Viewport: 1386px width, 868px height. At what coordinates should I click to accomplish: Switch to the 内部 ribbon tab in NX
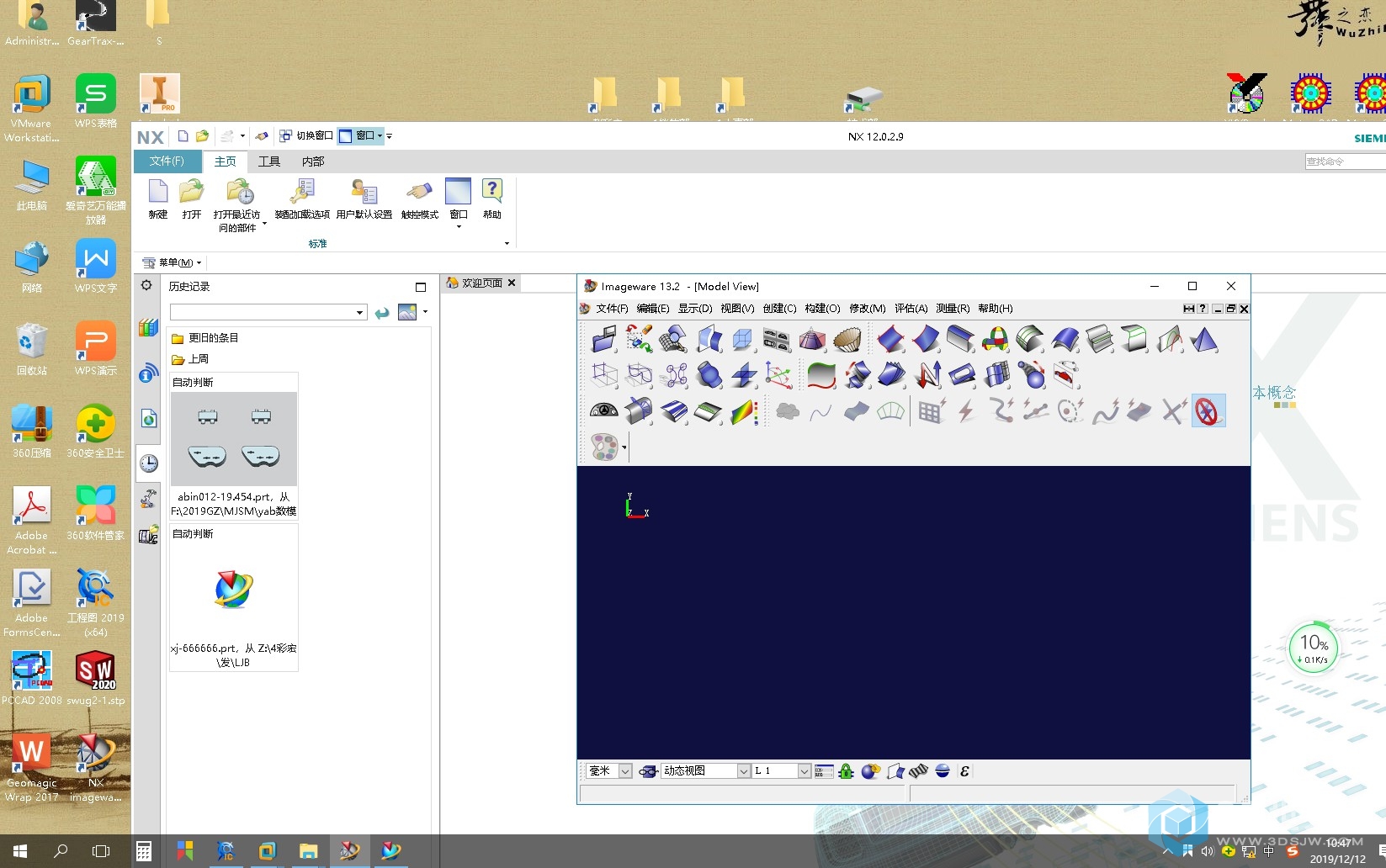click(313, 161)
